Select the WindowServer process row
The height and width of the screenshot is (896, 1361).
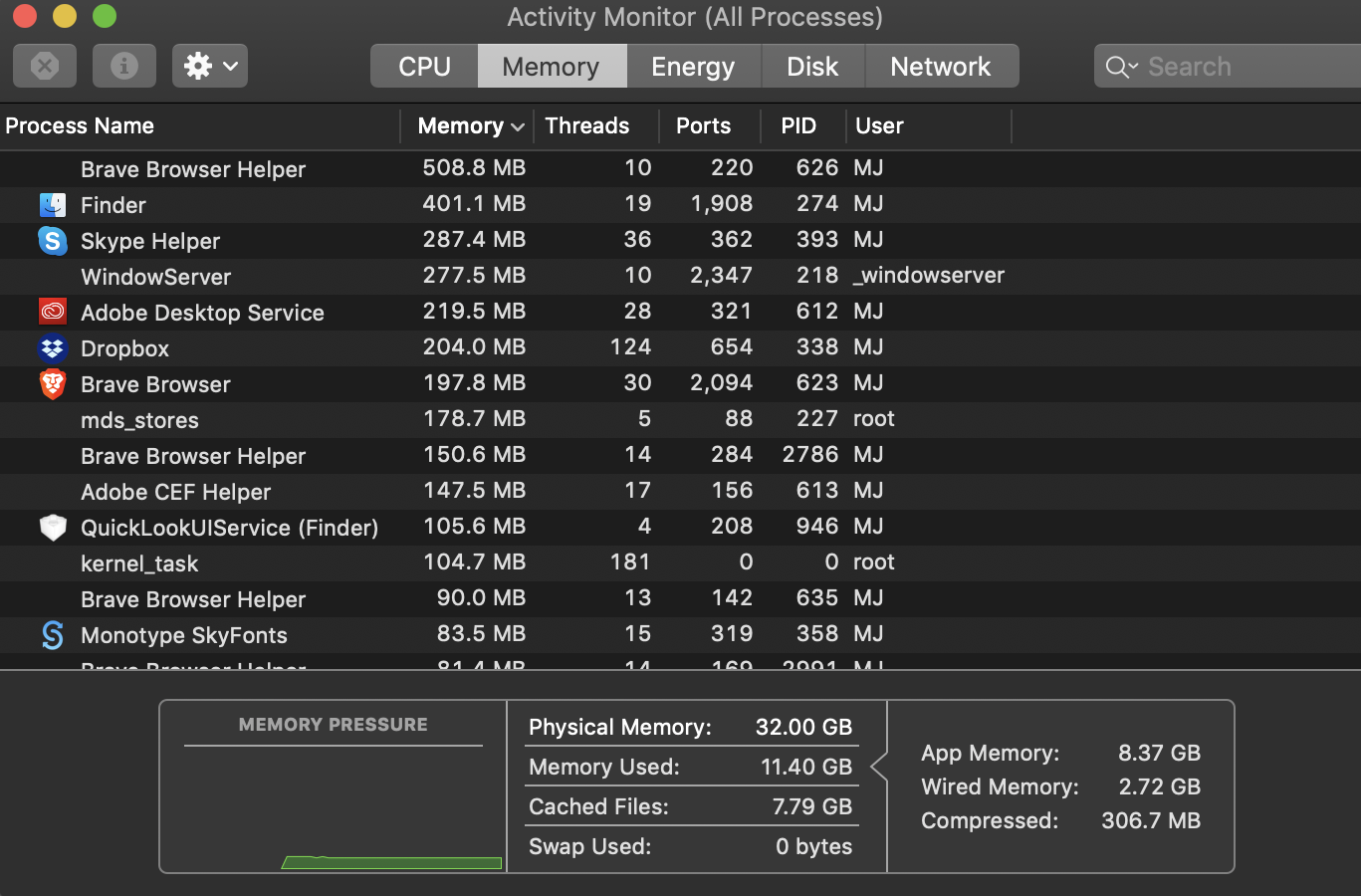point(680,277)
